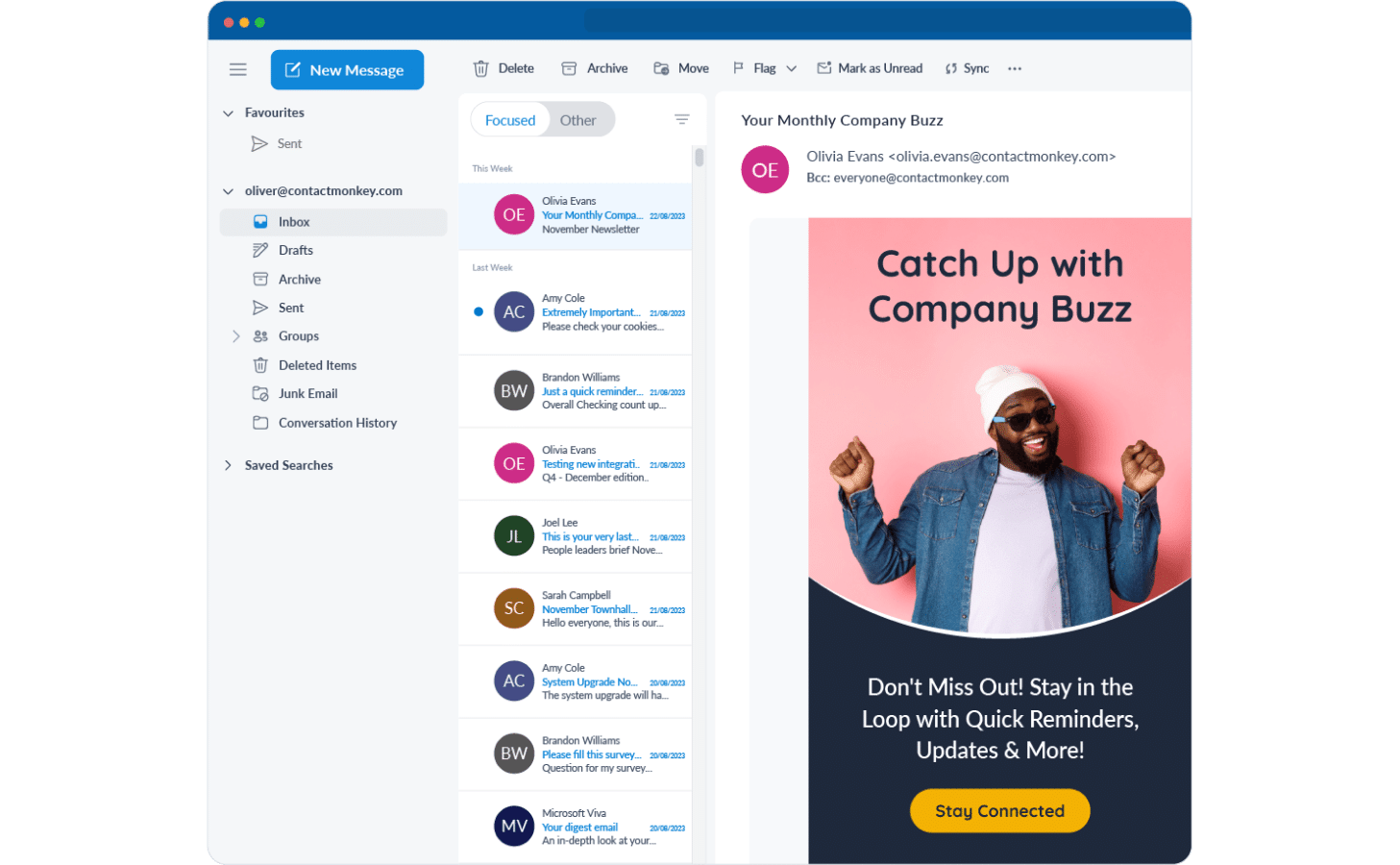Open the hamburger navigation menu

click(x=237, y=68)
